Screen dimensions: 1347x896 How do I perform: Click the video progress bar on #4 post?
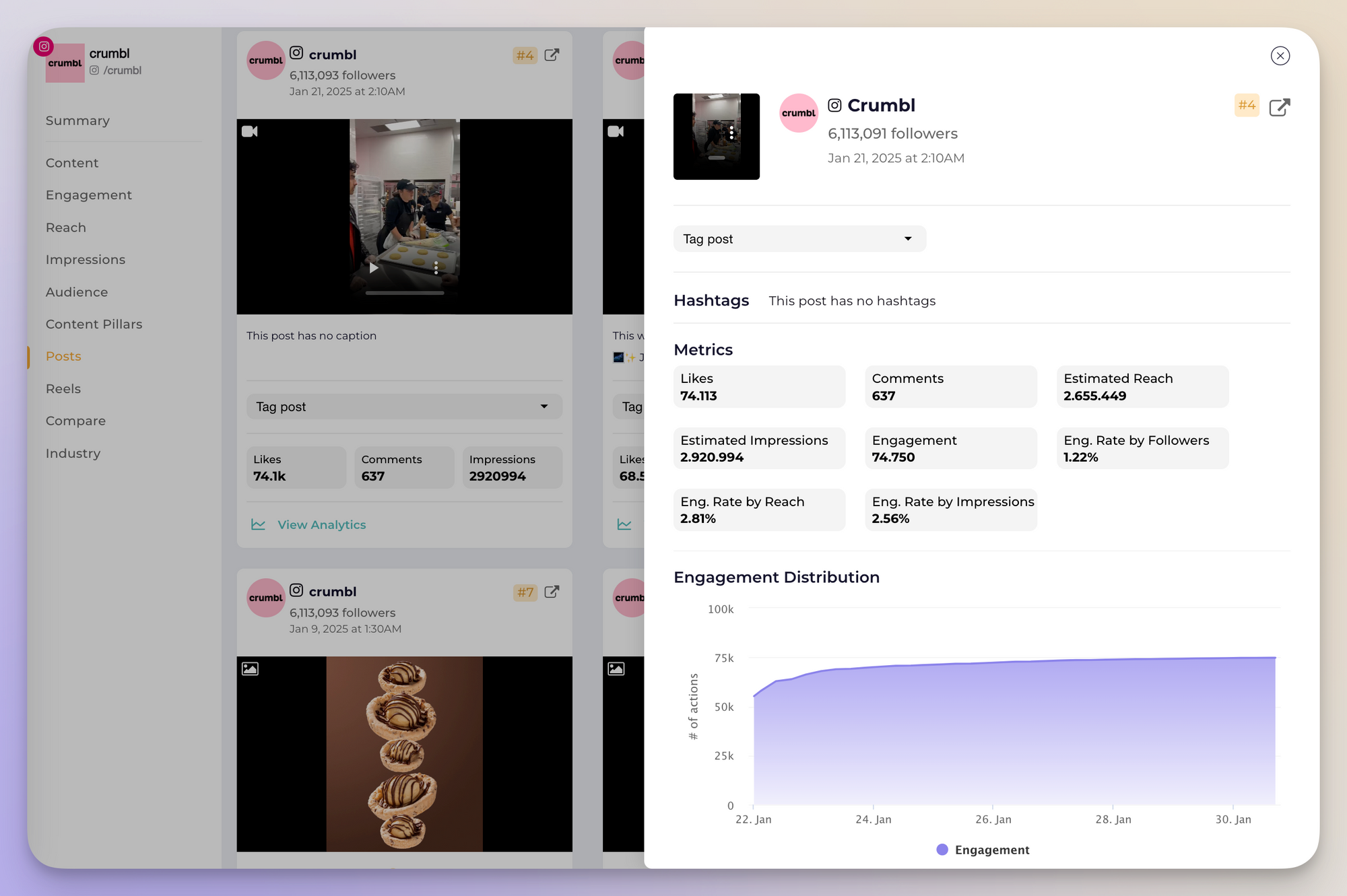404,293
